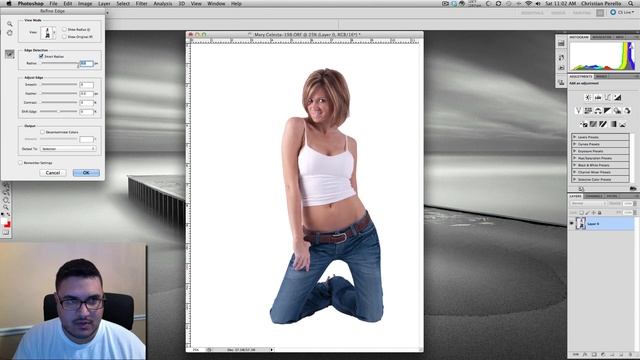Add a Color Balance adjustment

pyautogui.click(x=598, y=111)
